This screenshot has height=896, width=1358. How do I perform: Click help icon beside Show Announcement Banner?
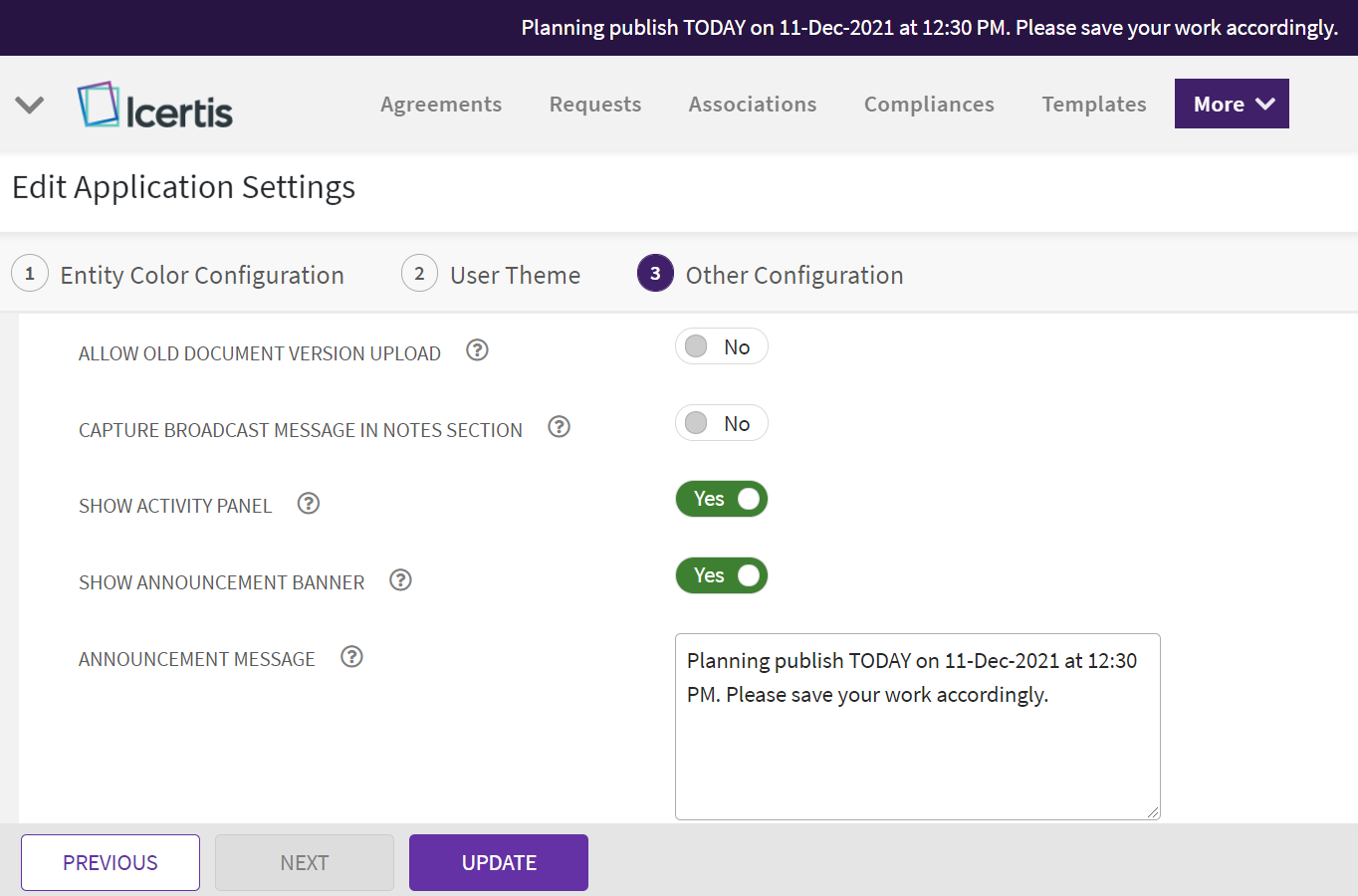click(400, 580)
